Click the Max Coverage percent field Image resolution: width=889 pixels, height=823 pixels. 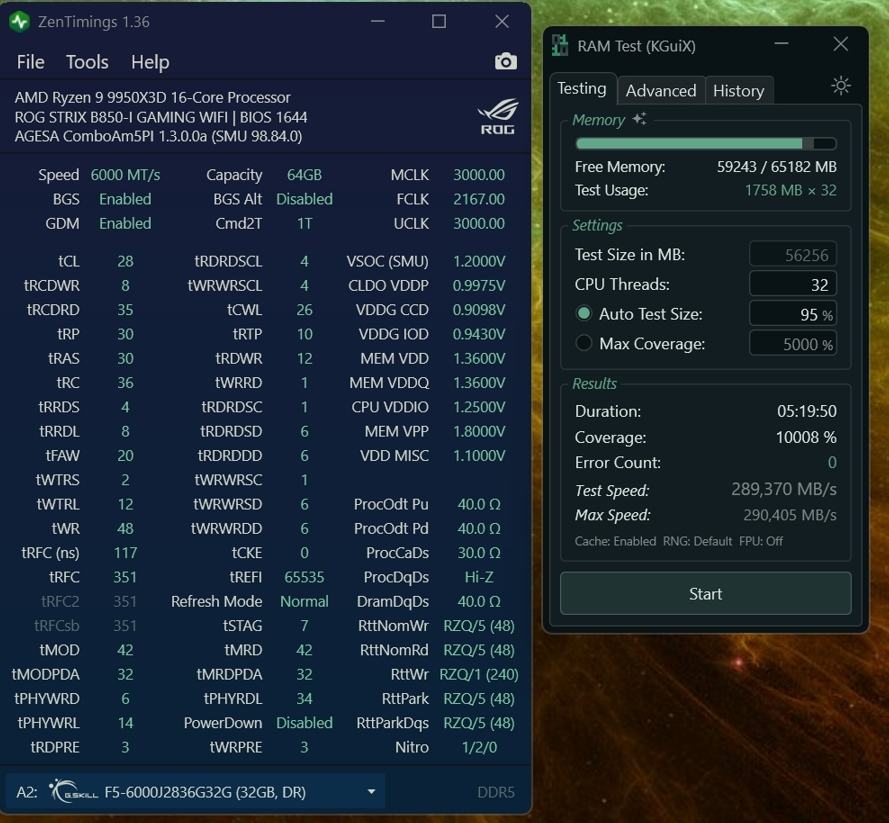point(793,343)
